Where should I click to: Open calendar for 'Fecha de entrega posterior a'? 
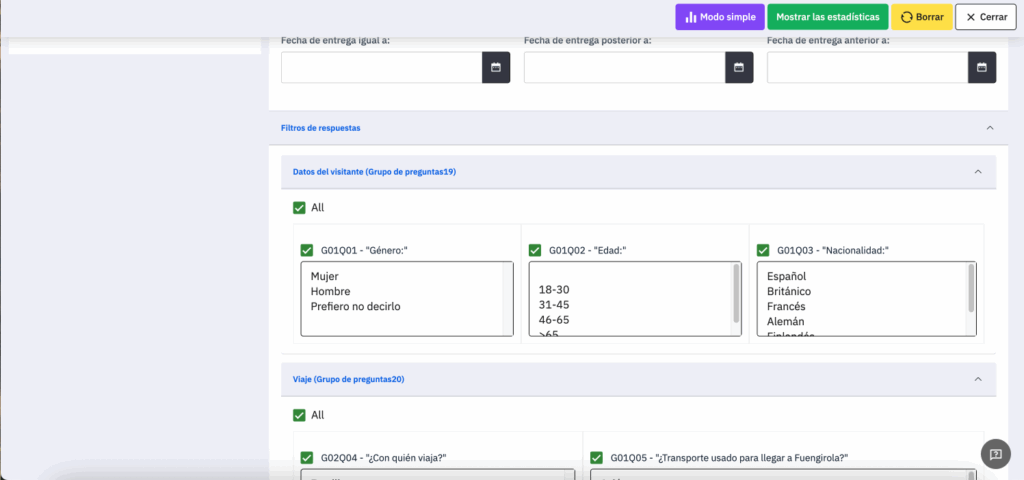tap(739, 67)
